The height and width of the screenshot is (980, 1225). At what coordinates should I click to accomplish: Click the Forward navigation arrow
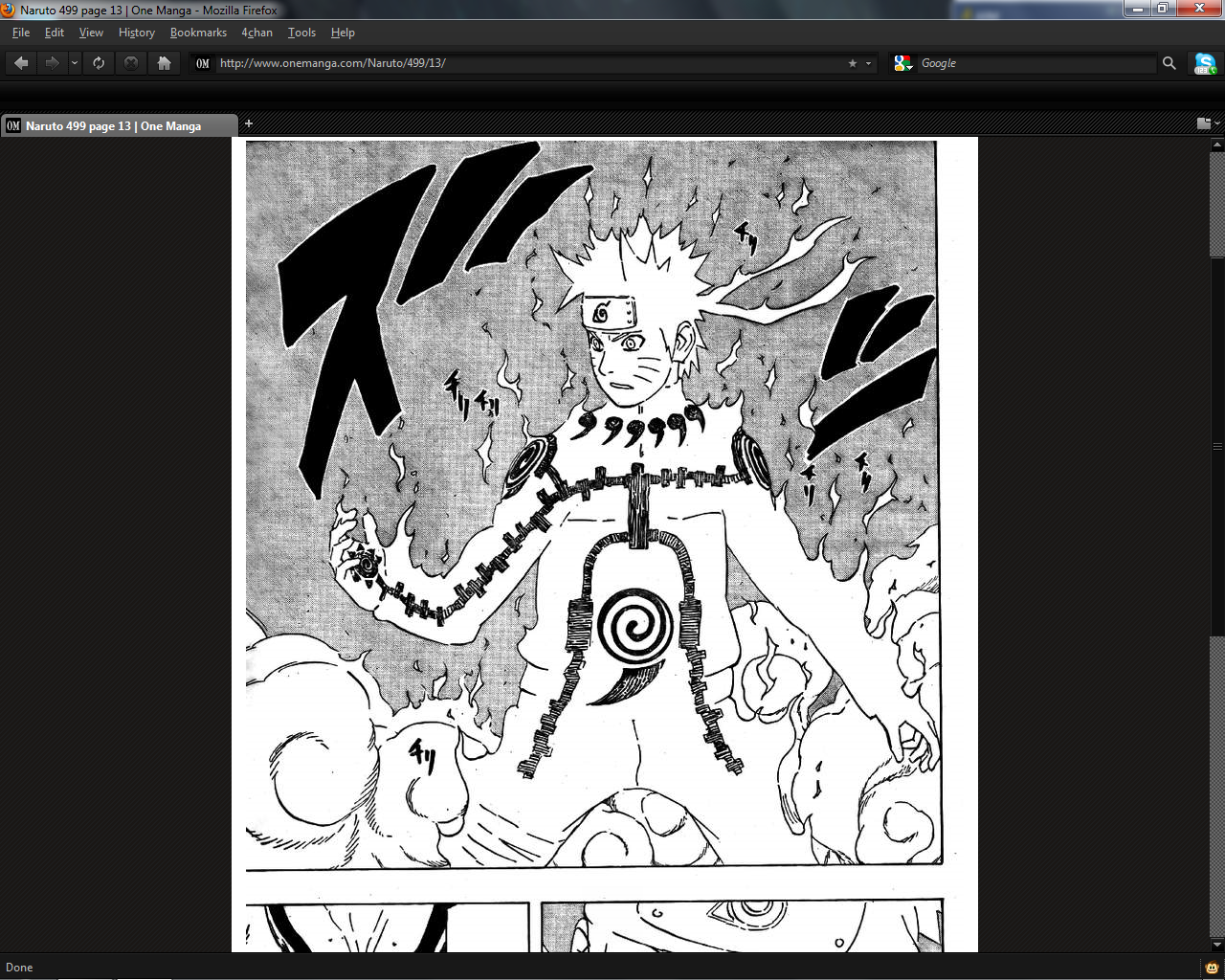(x=52, y=62)
